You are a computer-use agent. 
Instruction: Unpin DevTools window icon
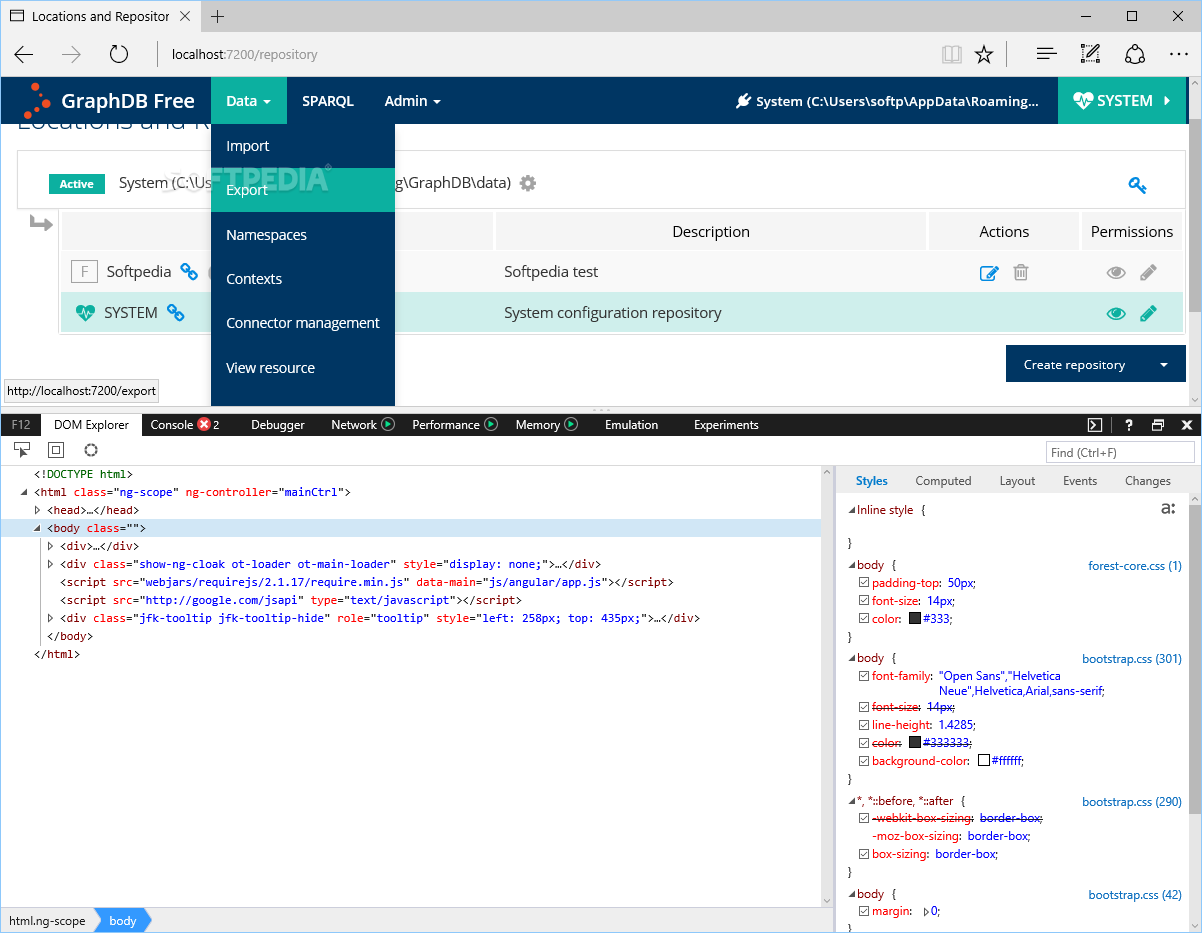pos(1158,424)
